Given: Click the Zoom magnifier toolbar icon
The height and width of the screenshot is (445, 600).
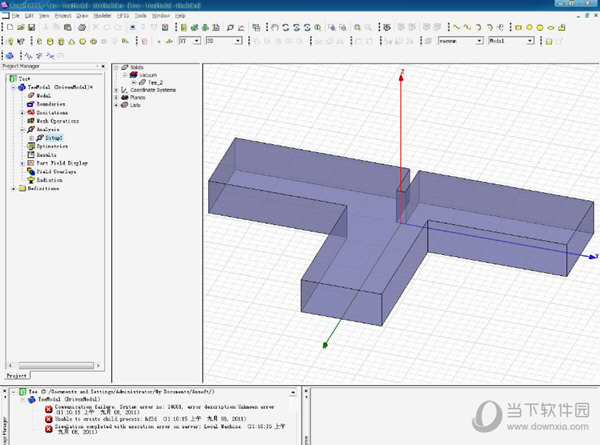Looking at the screenshot, I should point(318,27).
